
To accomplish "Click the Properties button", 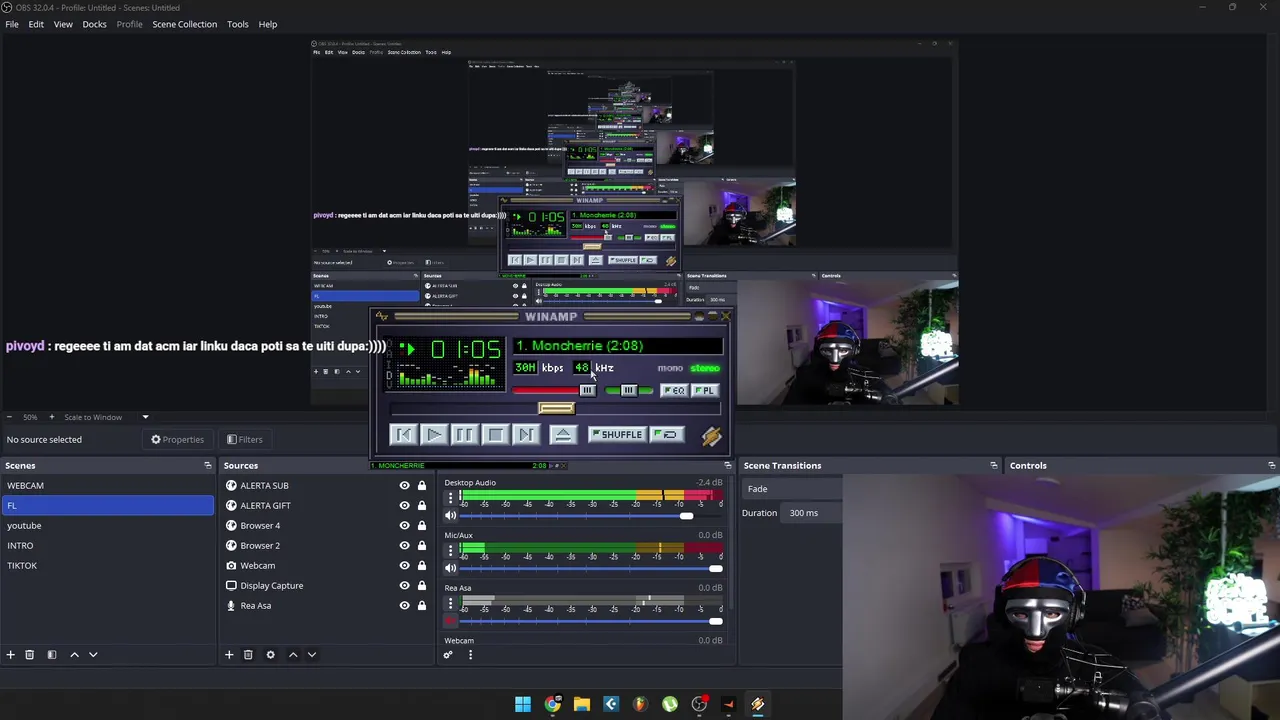I will tap(177, 439).
